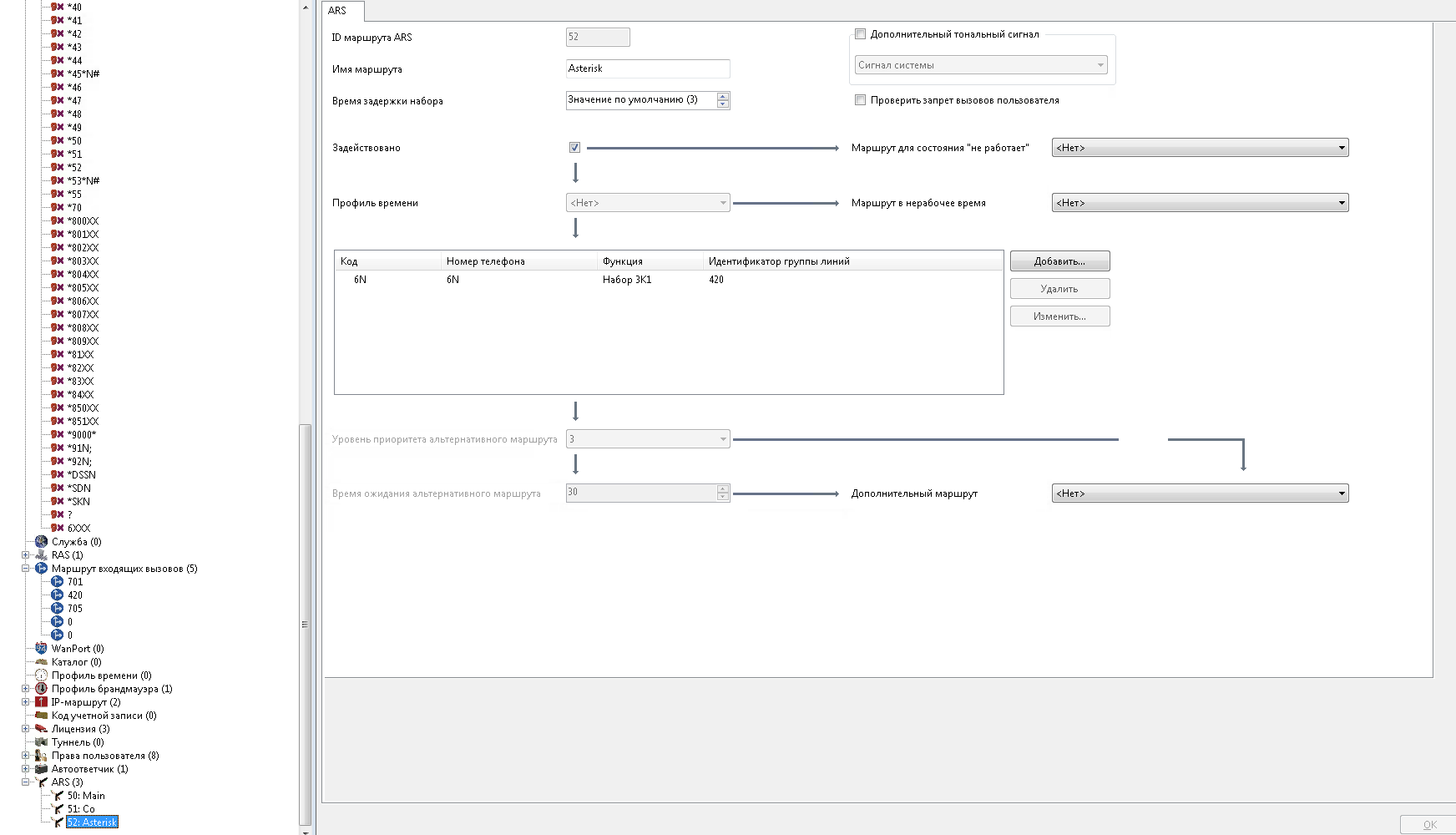This screenshot has width=1456, height=835.
Task: Open the Маршрут для состояния "не работает" dropdown
Action: click(1200, 148)
